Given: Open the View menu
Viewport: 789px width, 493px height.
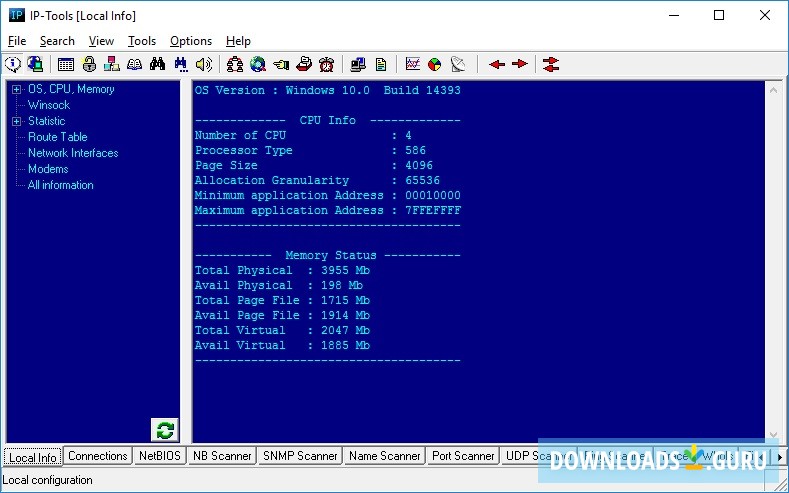Looking at the screenshot, I should (x=101, y=41).
